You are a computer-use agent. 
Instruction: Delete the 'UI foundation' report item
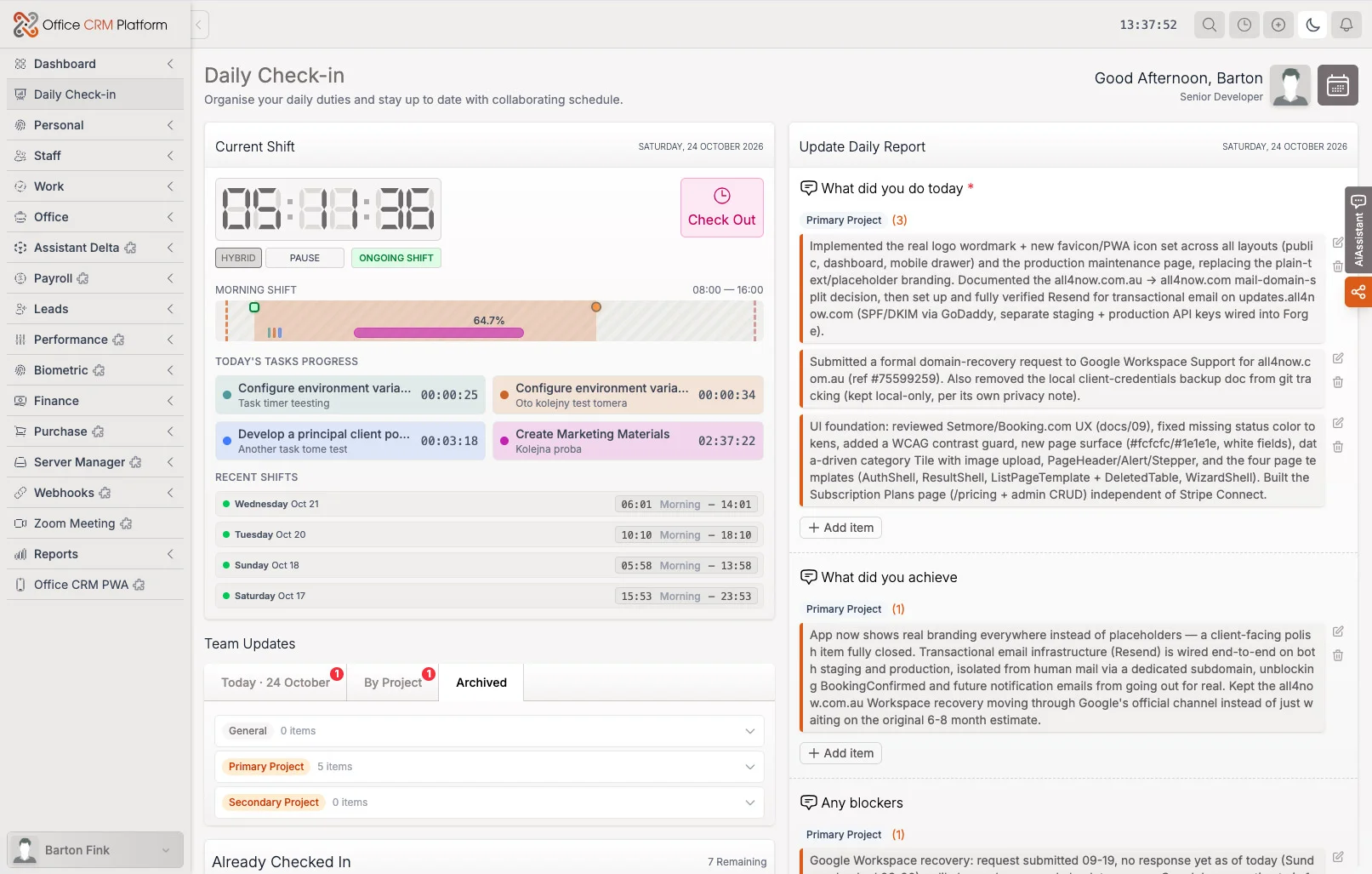coord(1338,447)
